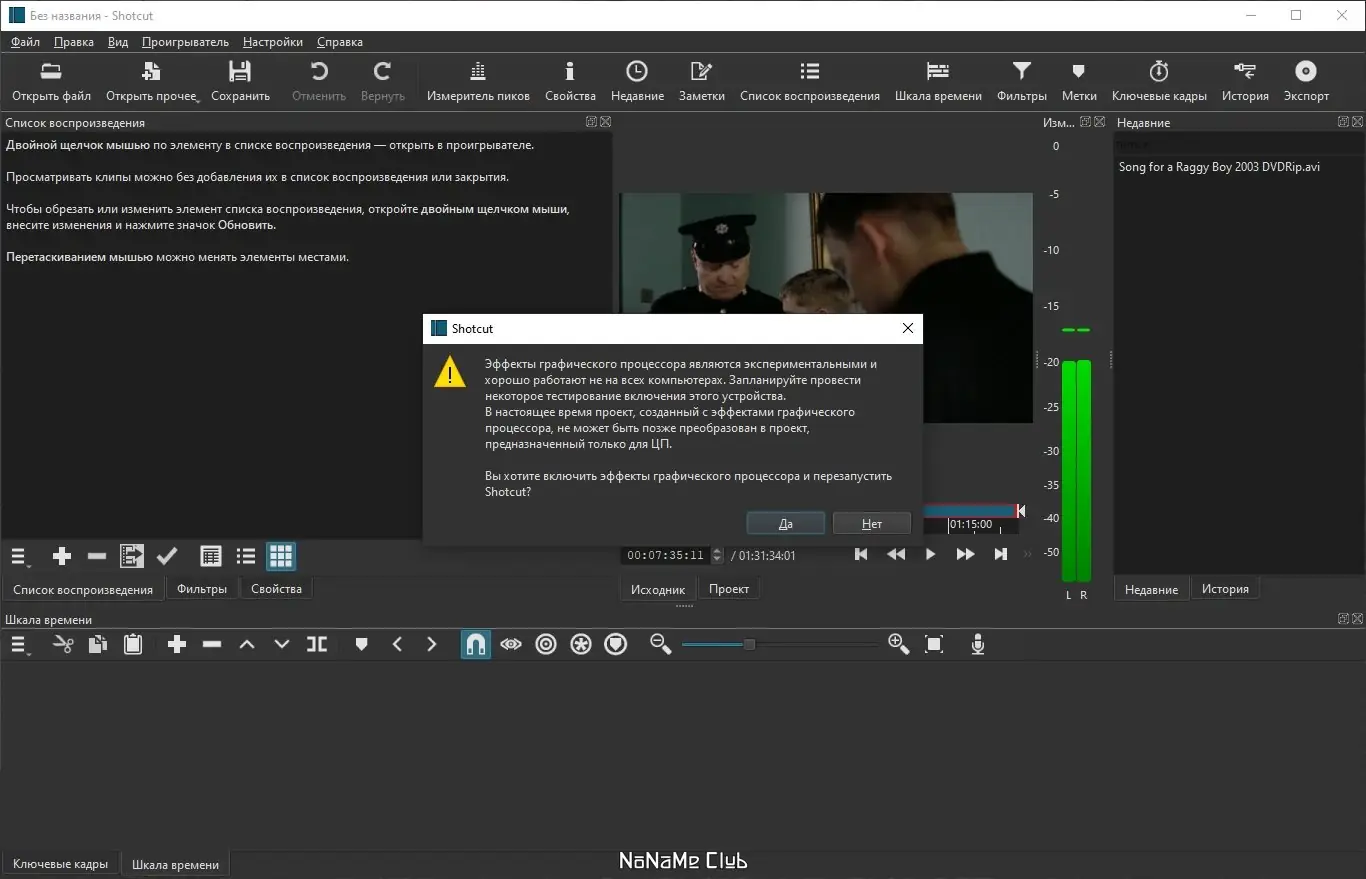
Task: Expand the 'Открыть прочее' dropdown
Action: click(x=197, y=99)
